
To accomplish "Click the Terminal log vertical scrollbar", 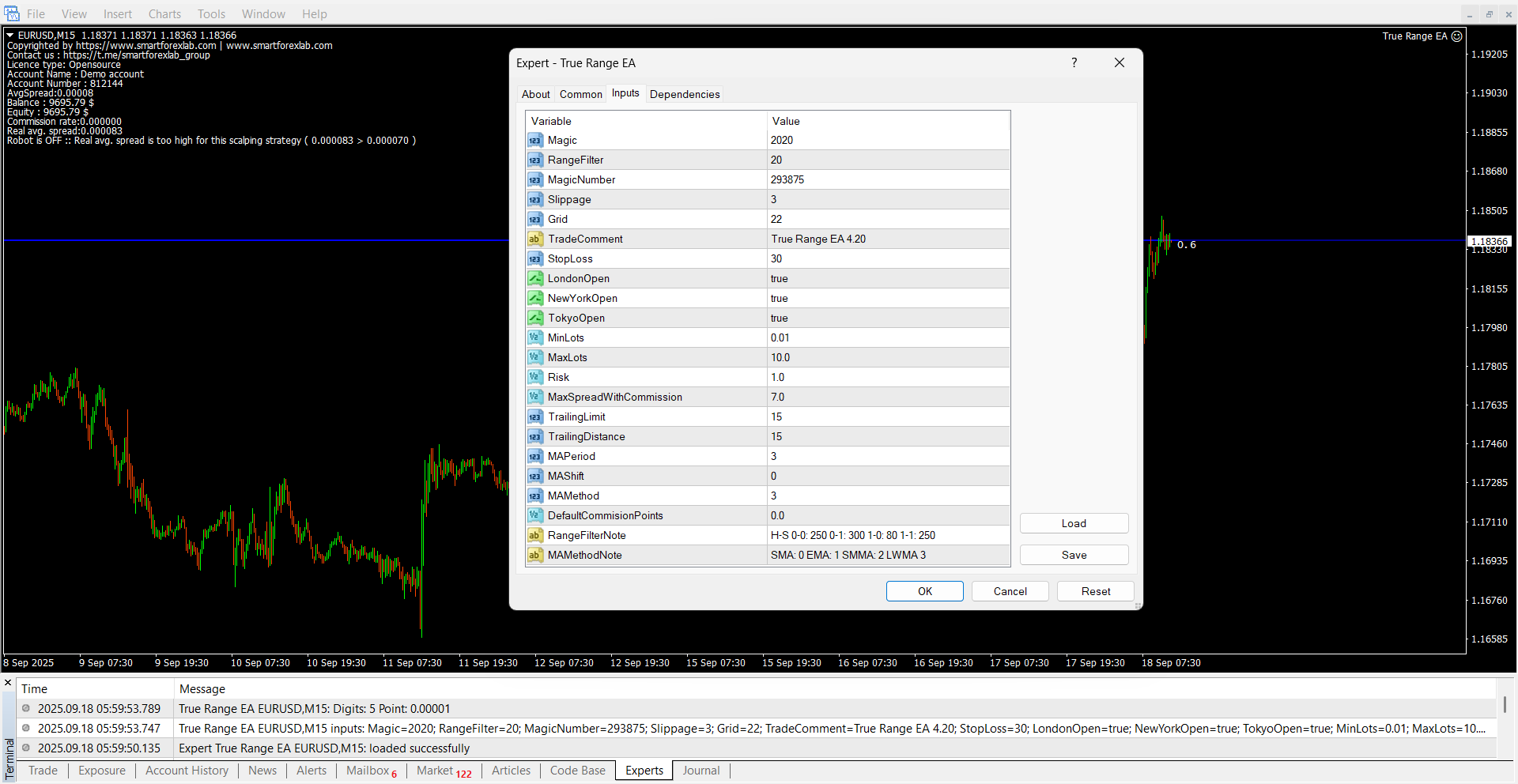I will click(x=1505, y=703).
